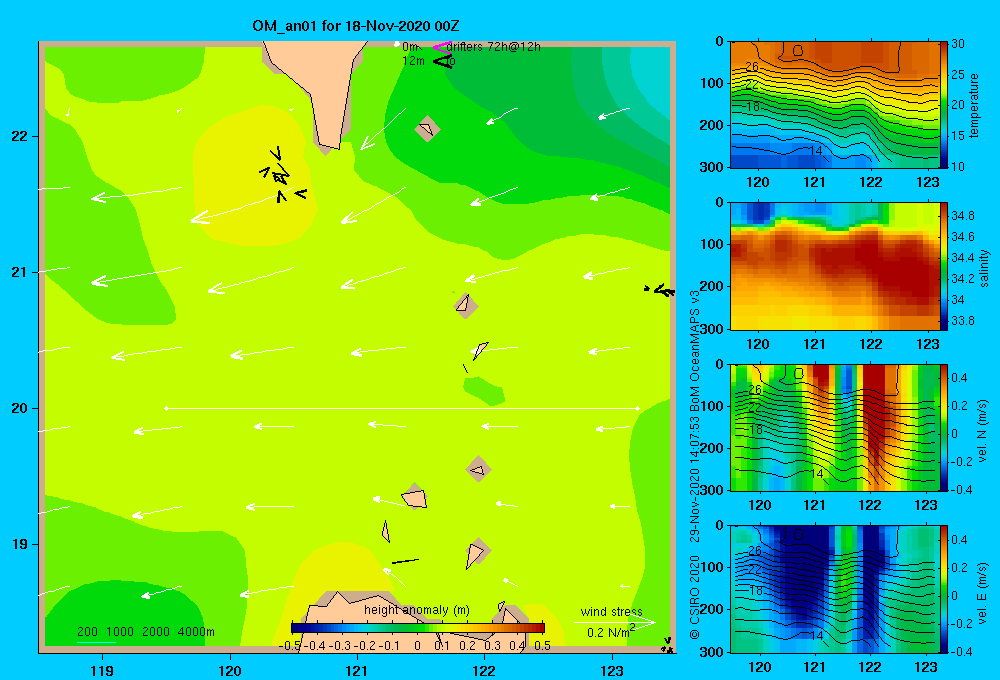The image size is (1000, 680).
Task: Click the 'wind stress' label
Action: (x=611, y=611)
